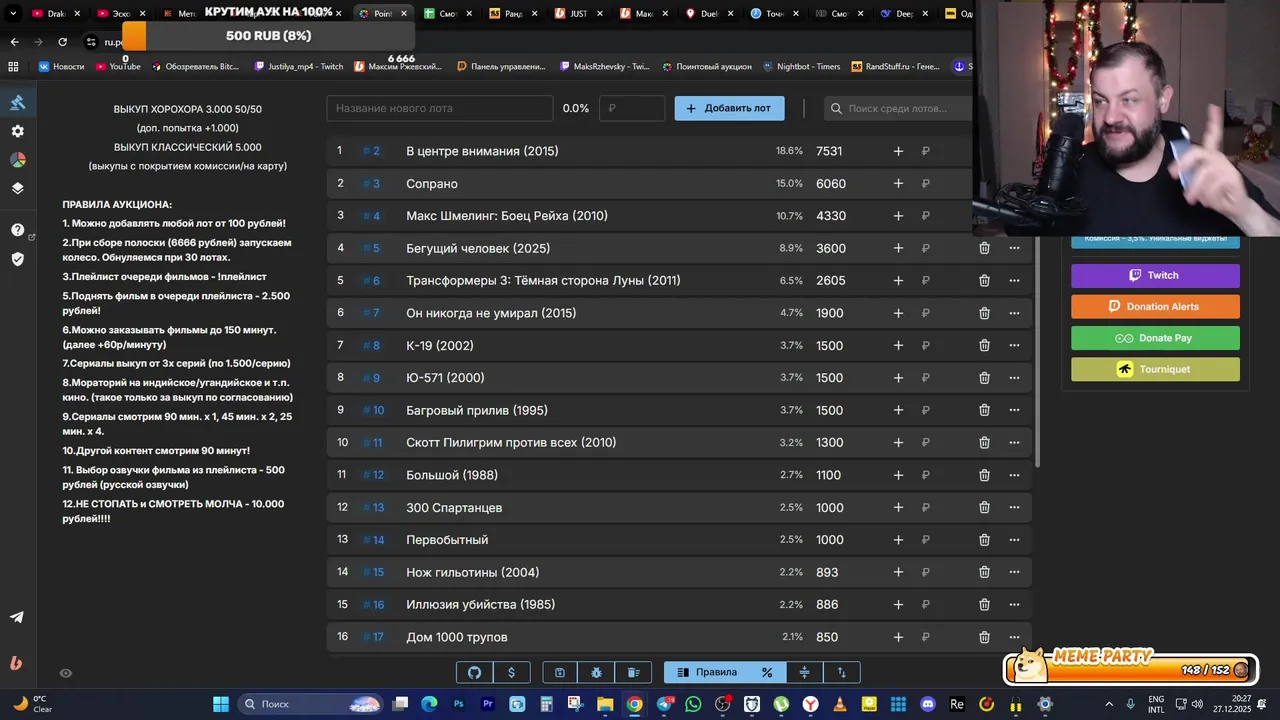Viewport: 1280px width, 720px height.
Task: Switch to the Drak browser tab
Action: point(55,14)
